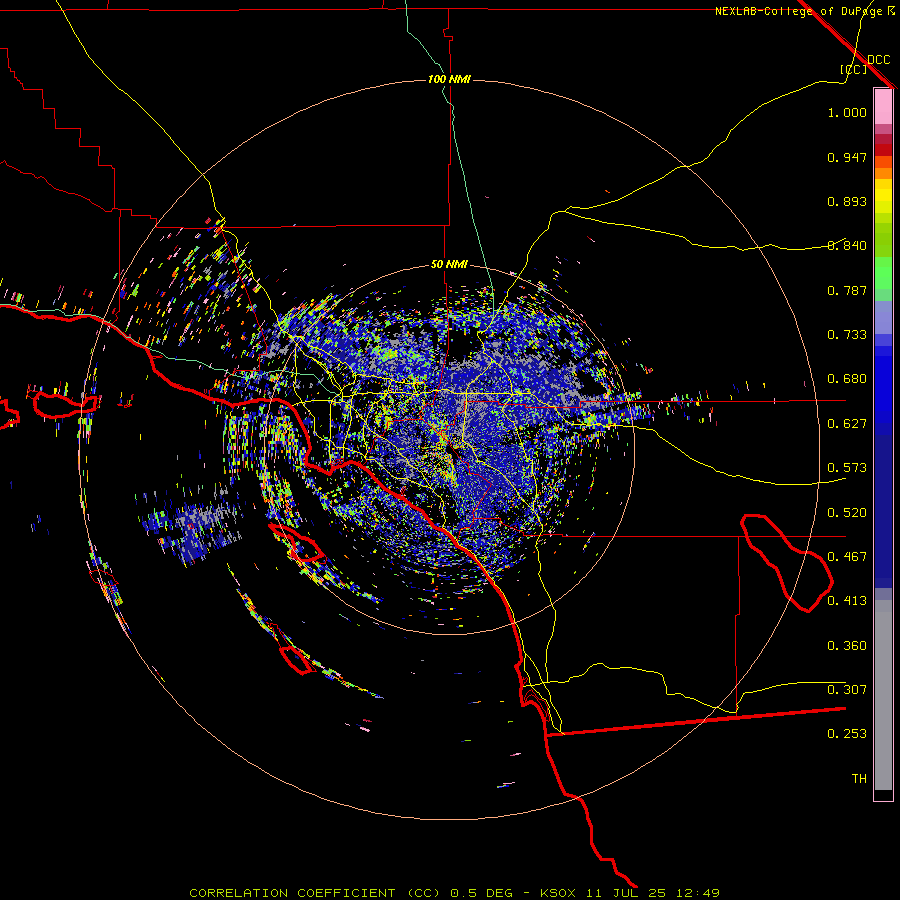Pick the pink band of the color scale
This screenshot has height=900, width=900.
click(x=883, y=107)
